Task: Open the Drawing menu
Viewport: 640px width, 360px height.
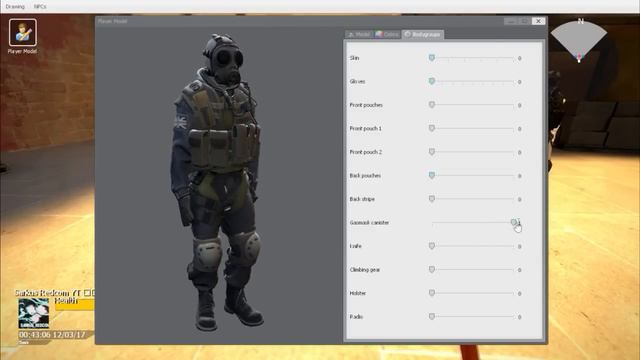Action: (15, 7)
